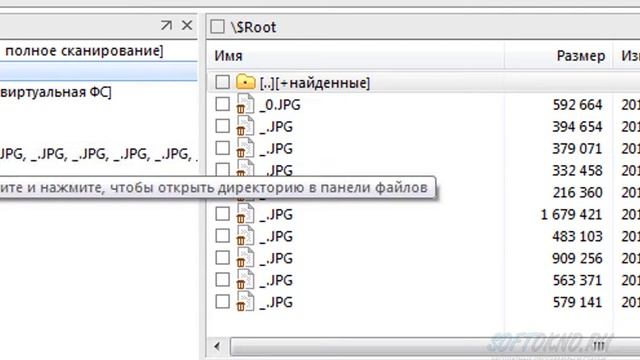Click the size value 216 360
This screenshot has height=360, width=640.
coord(578,193)
